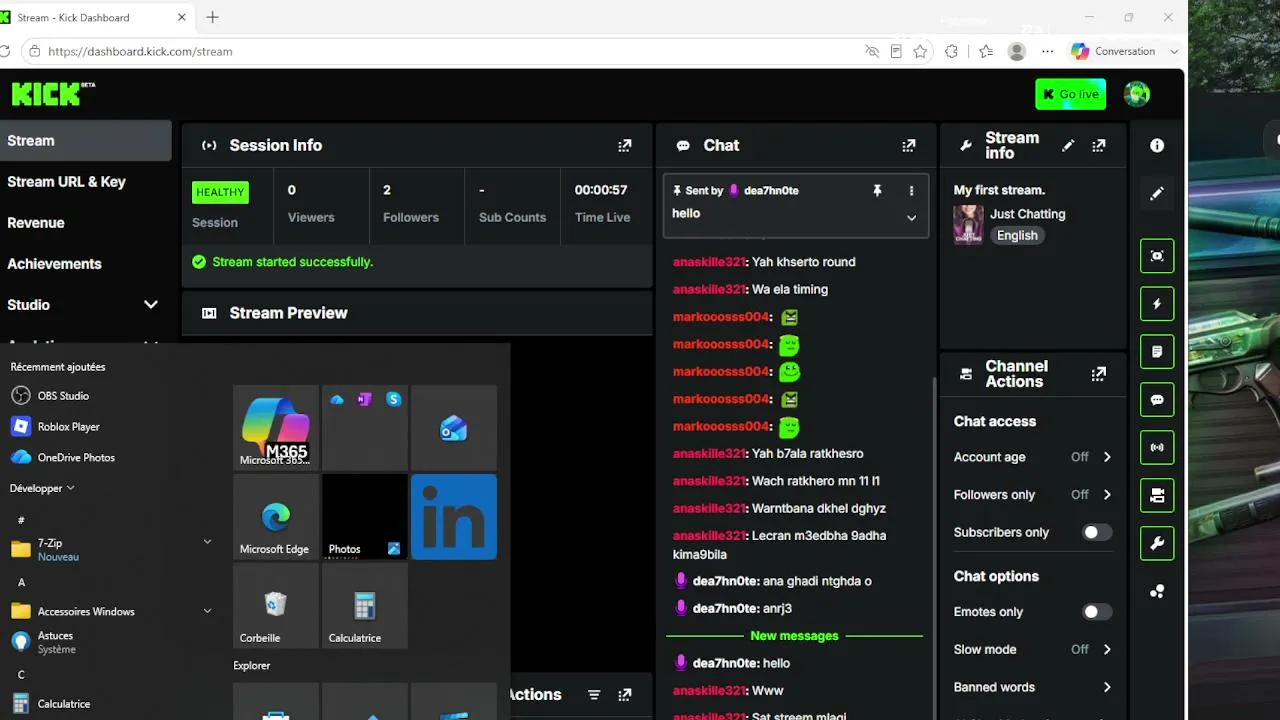Expand Accessoires Windows folder in Start menu

tap(207, 611)
